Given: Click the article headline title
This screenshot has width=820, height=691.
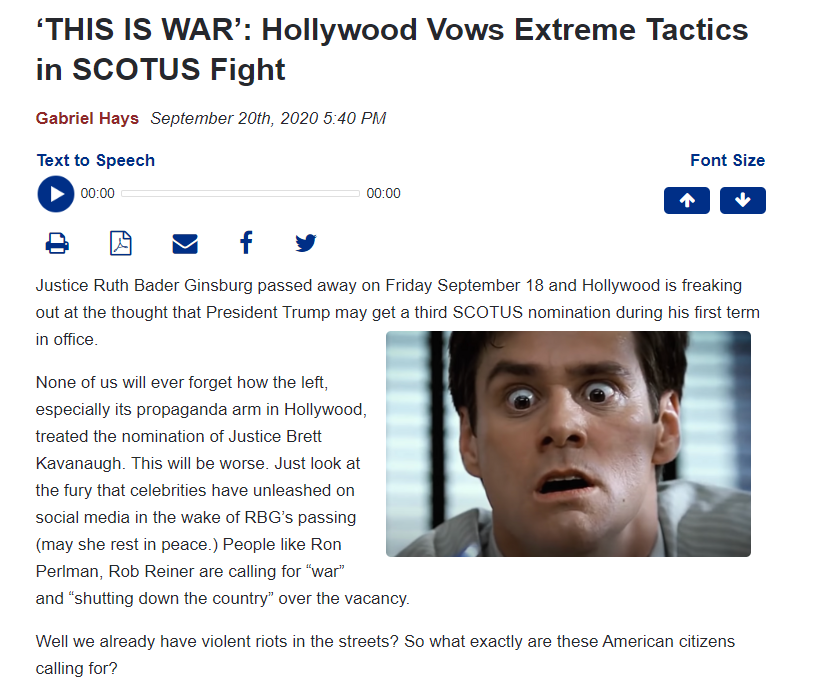Looking at the screenshot, I should click(392, 49).
